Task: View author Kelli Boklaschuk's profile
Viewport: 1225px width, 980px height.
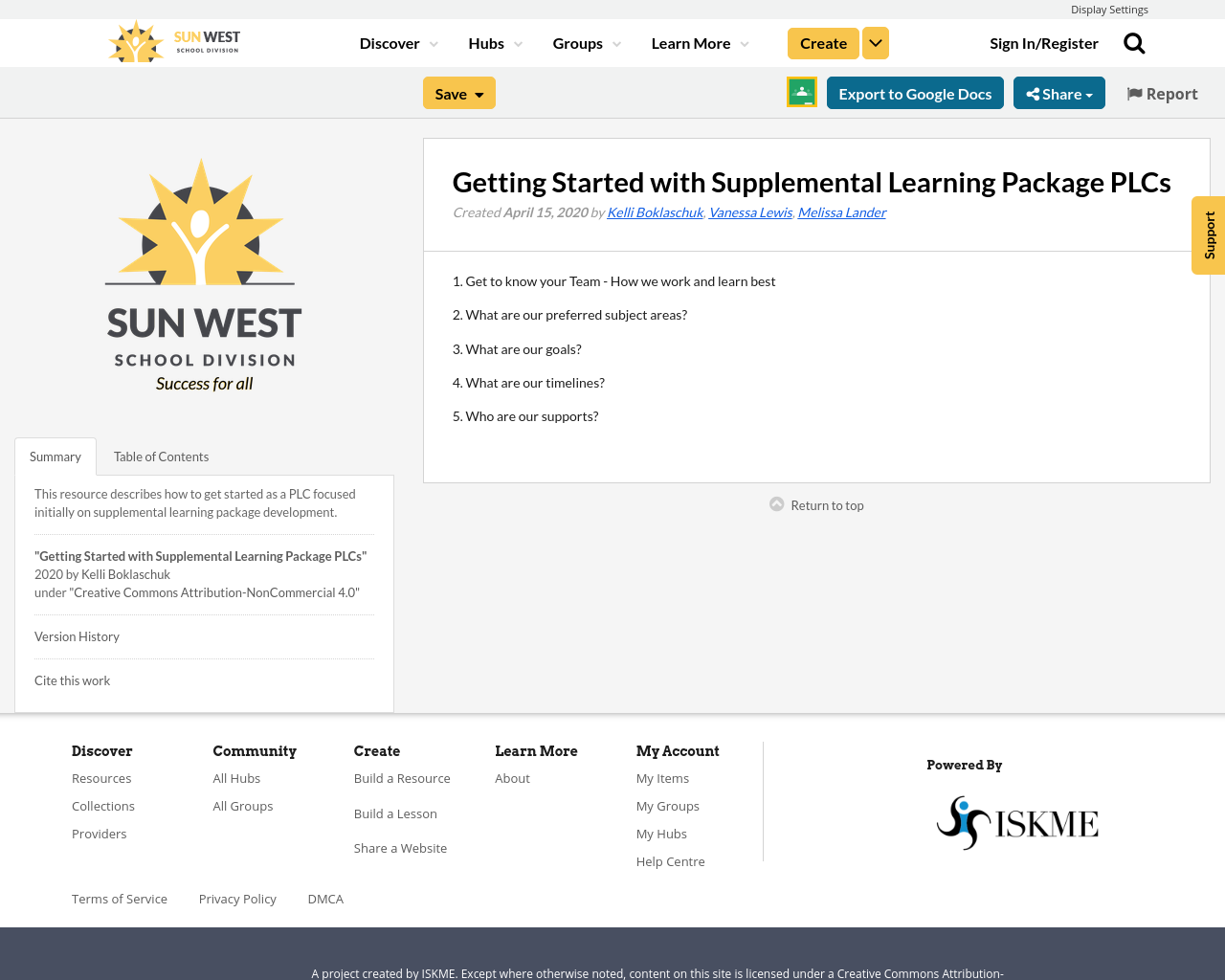Action: tap(655, 211)
